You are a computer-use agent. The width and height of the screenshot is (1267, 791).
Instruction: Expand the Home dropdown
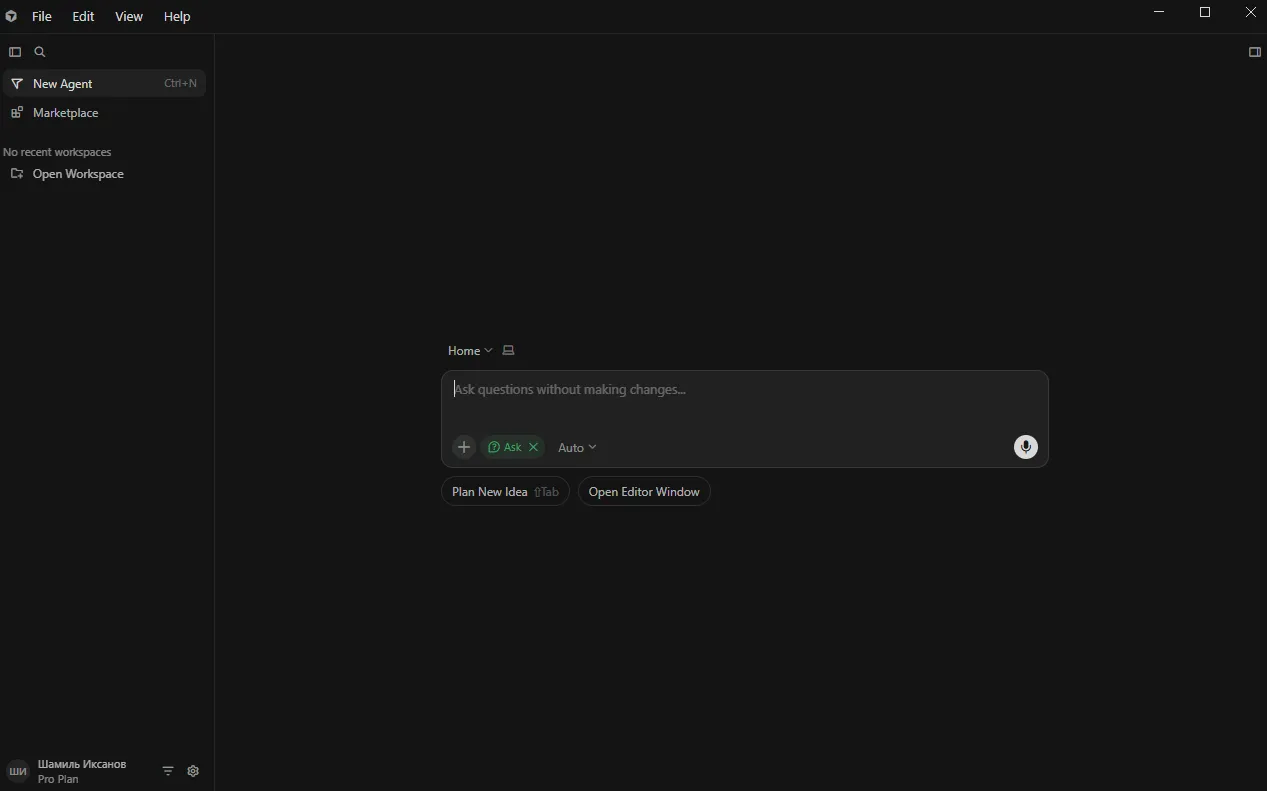(469, 350)
